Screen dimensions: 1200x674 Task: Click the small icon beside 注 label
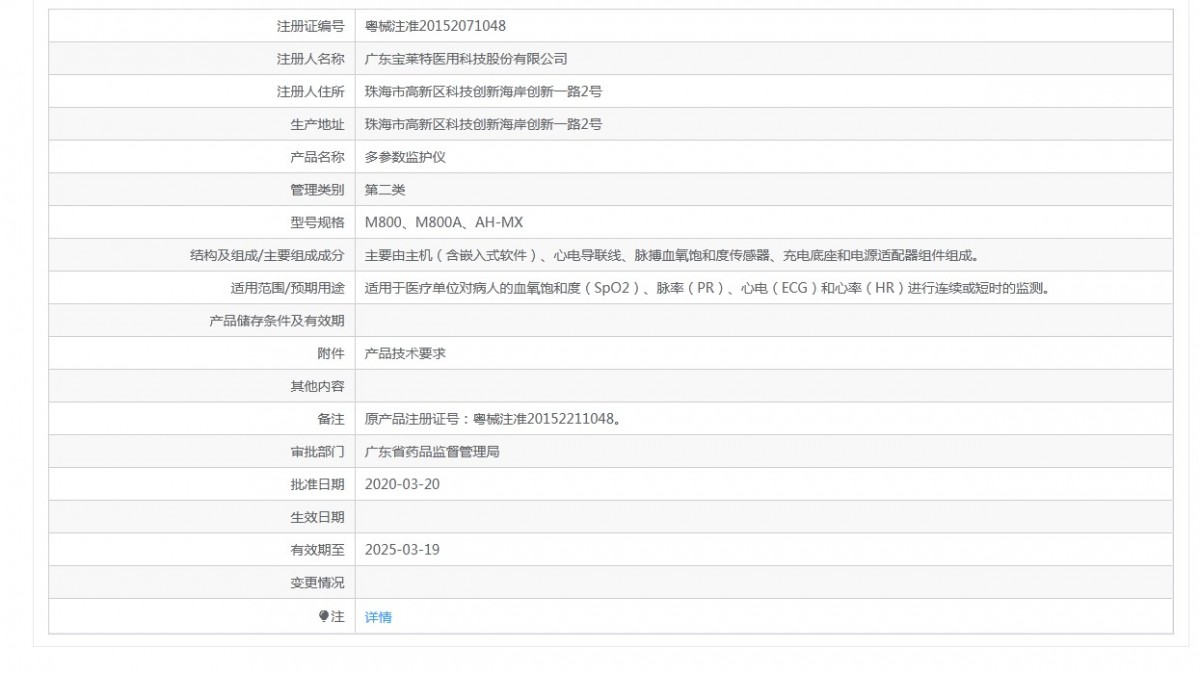click(x=324, y=616)
